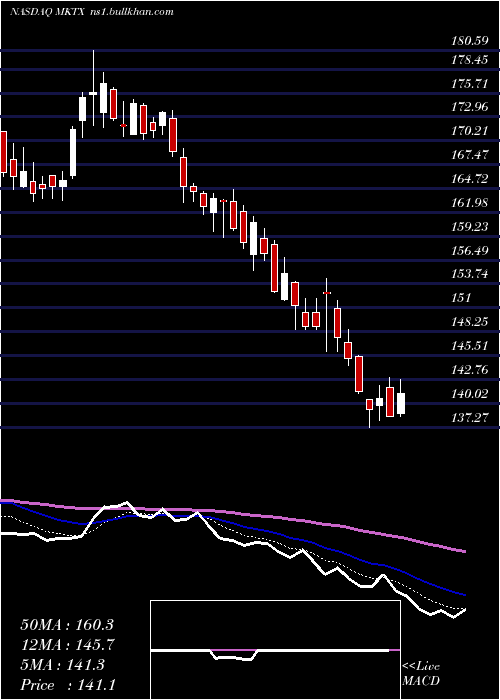Screen dimensions: 500x700
Task: Click the 180.59 price axis label
Action: coord(468,42)
